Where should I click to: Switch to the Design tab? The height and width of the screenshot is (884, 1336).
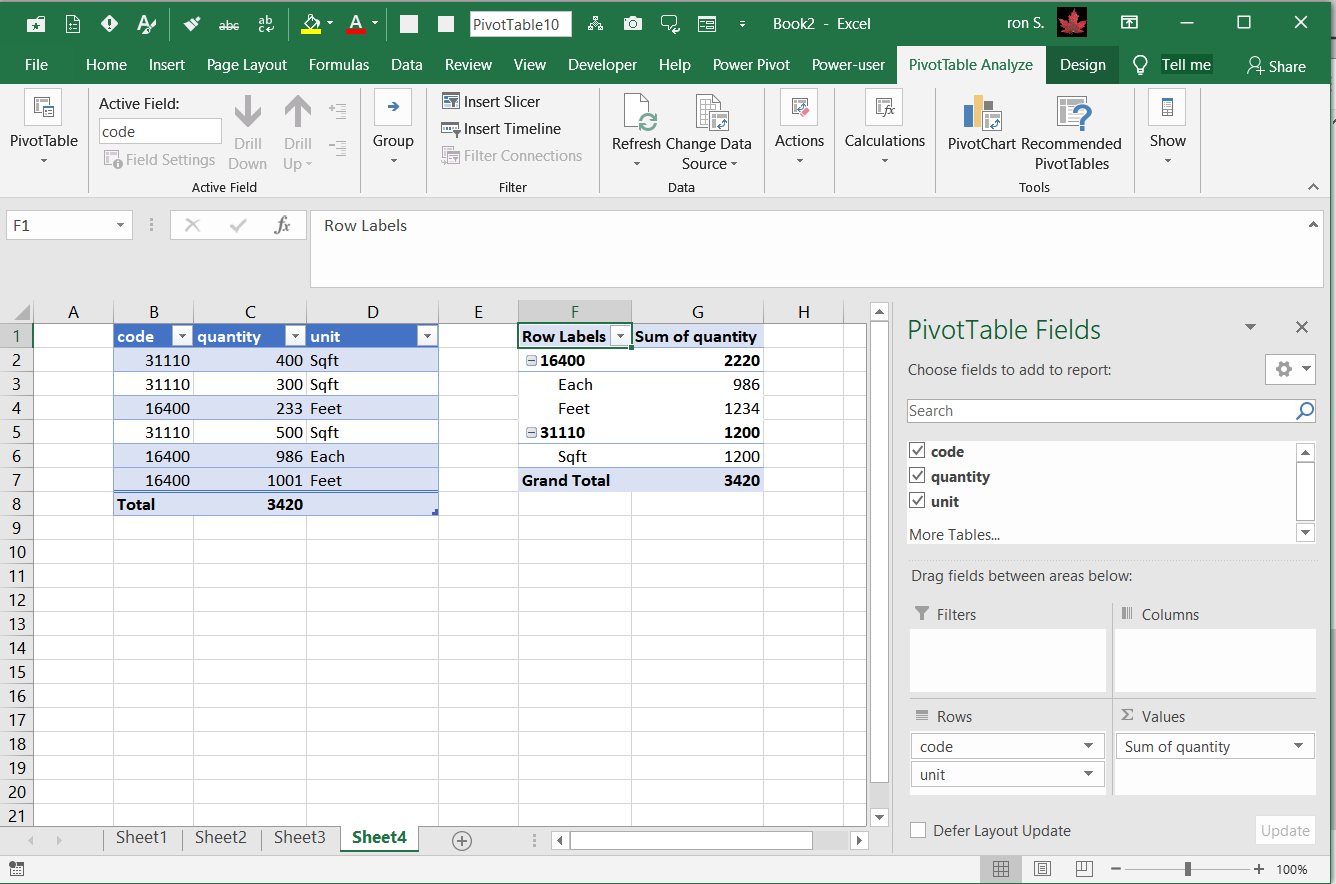click(1083, 65)
